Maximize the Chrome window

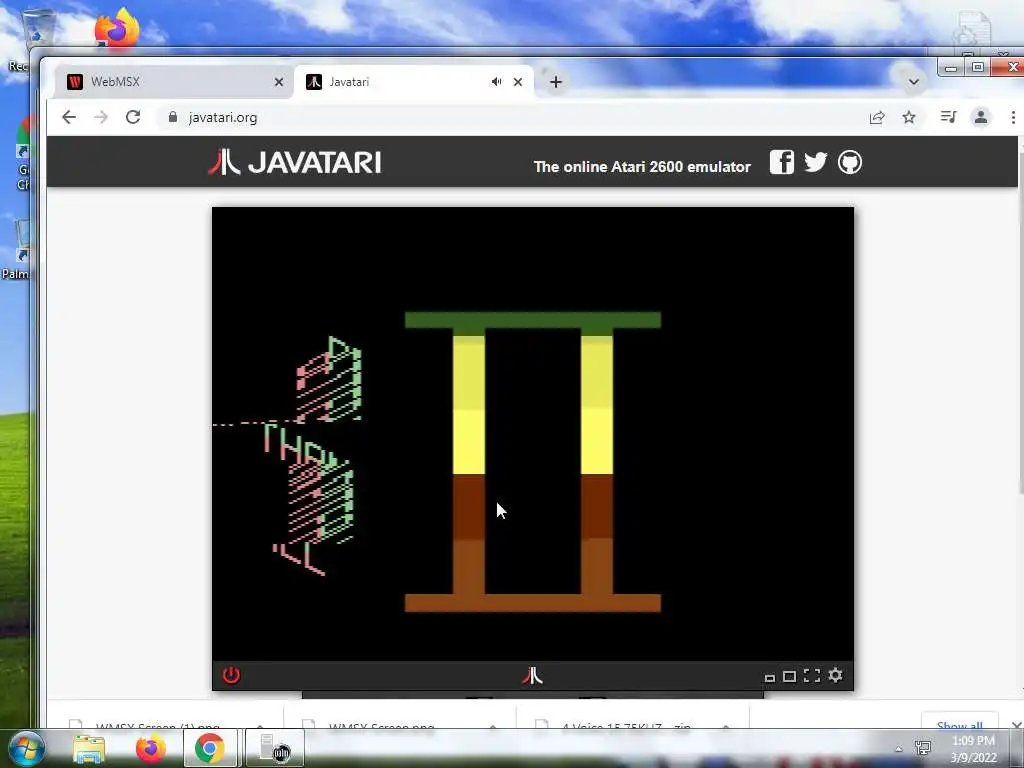[978, 67]
